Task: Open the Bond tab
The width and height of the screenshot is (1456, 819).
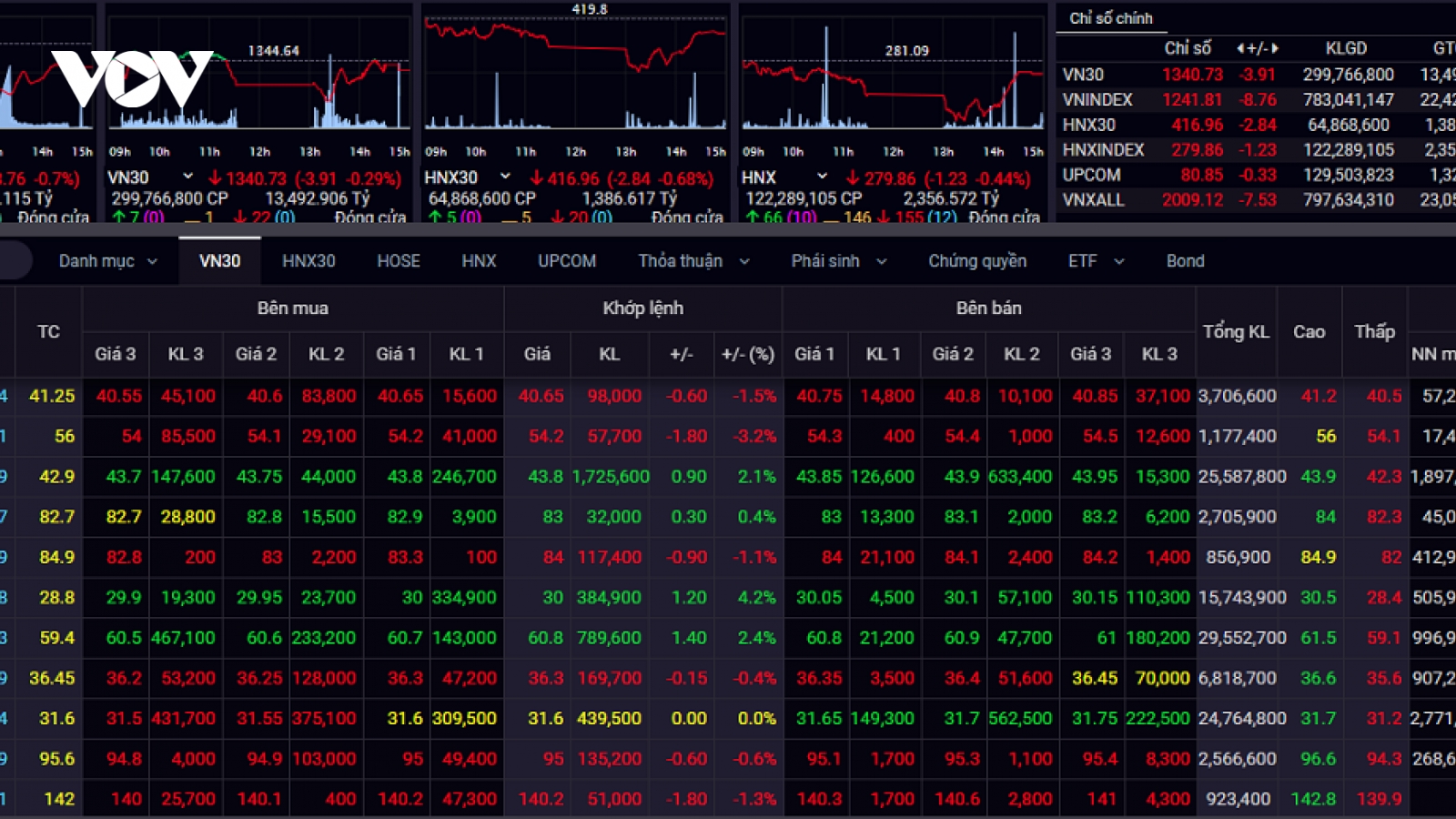Action: tap(1185, 261)
